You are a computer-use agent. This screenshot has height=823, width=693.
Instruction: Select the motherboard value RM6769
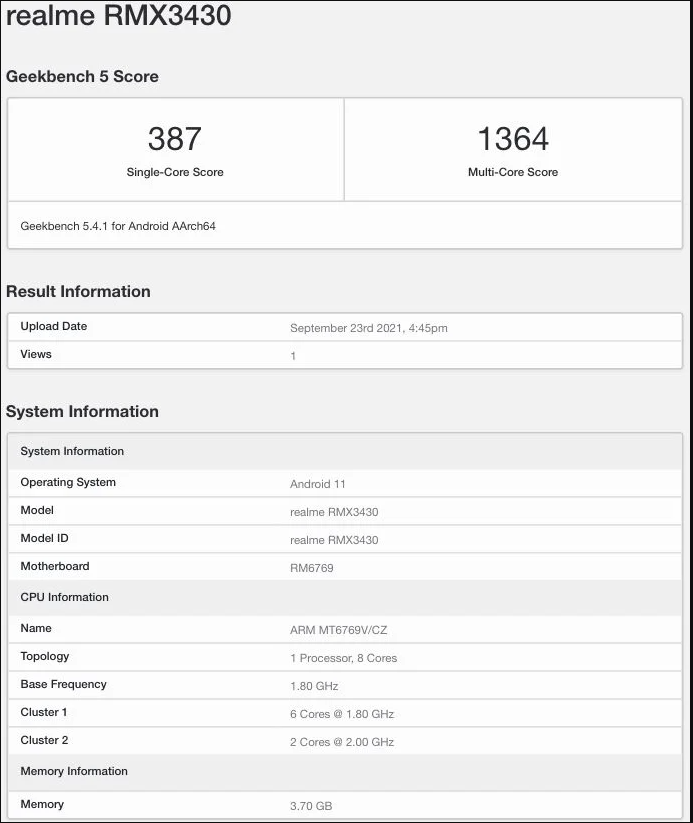point(311,568)
